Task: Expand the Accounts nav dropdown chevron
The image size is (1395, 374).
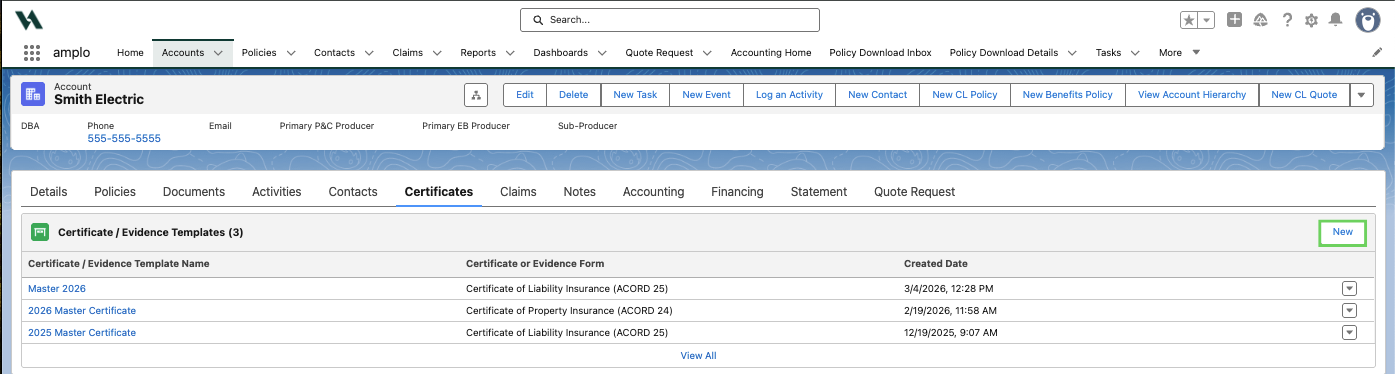Action: coord(218,53)
